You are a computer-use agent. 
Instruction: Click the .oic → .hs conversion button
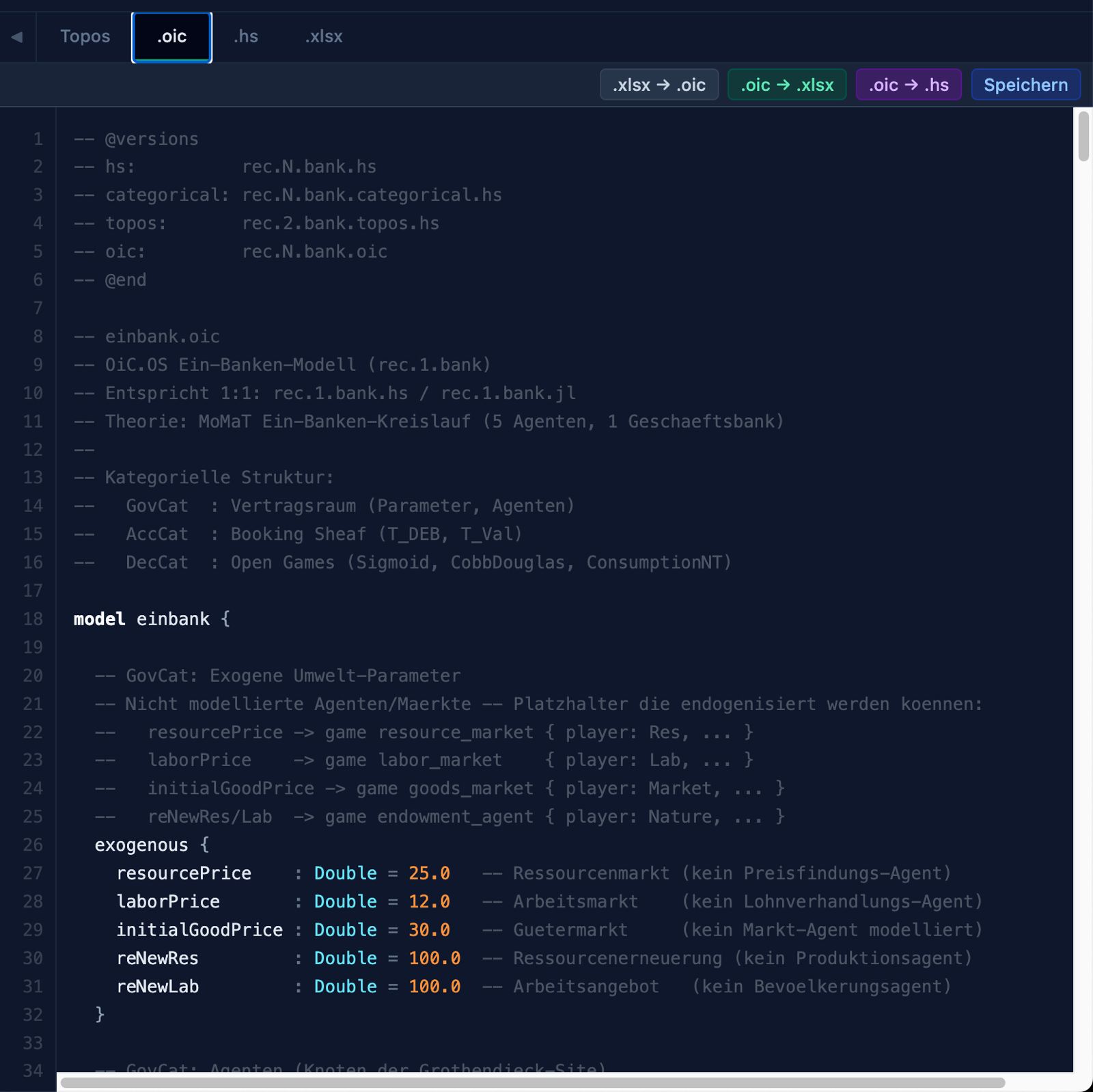(x=909, y=85)
